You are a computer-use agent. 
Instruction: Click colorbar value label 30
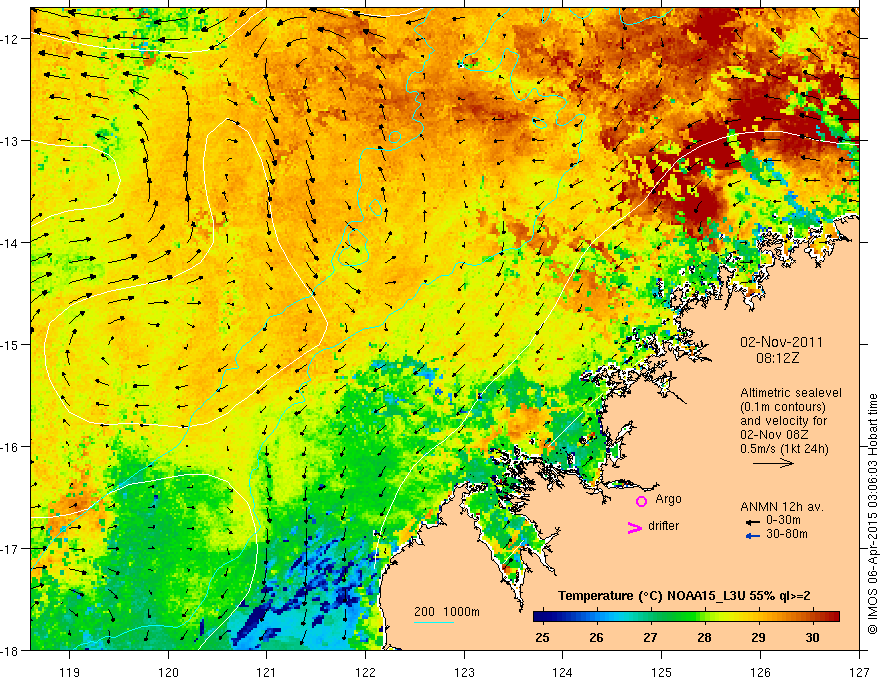[x=812, y=637]
